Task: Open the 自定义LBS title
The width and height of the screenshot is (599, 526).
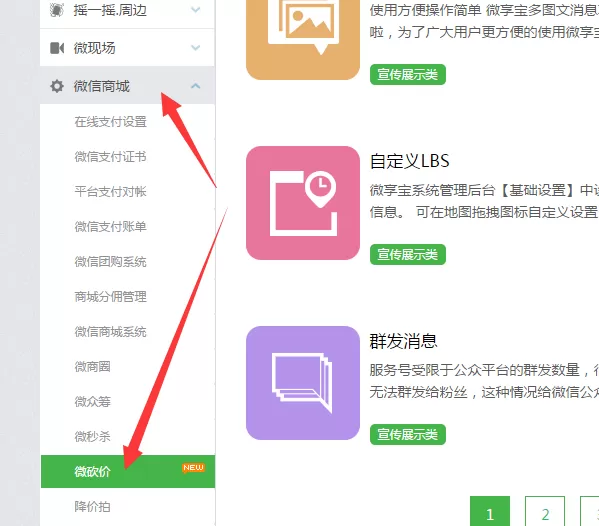Action: (x=410, y=161)
